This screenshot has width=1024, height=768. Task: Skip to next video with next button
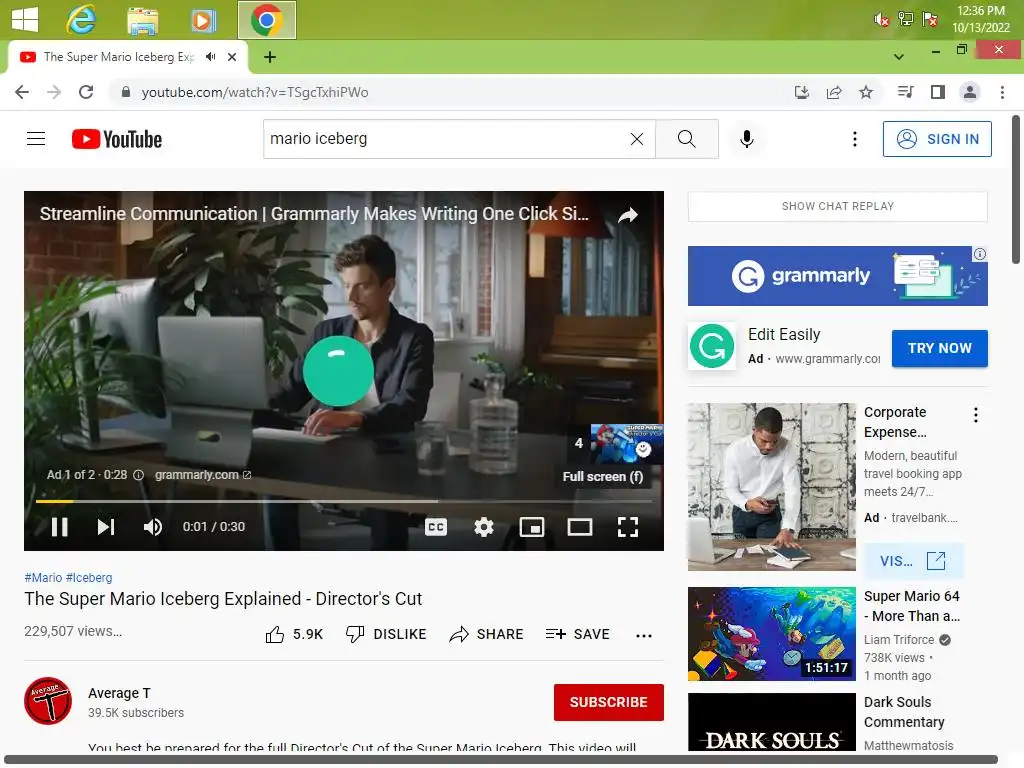click(x=106, y=526)
